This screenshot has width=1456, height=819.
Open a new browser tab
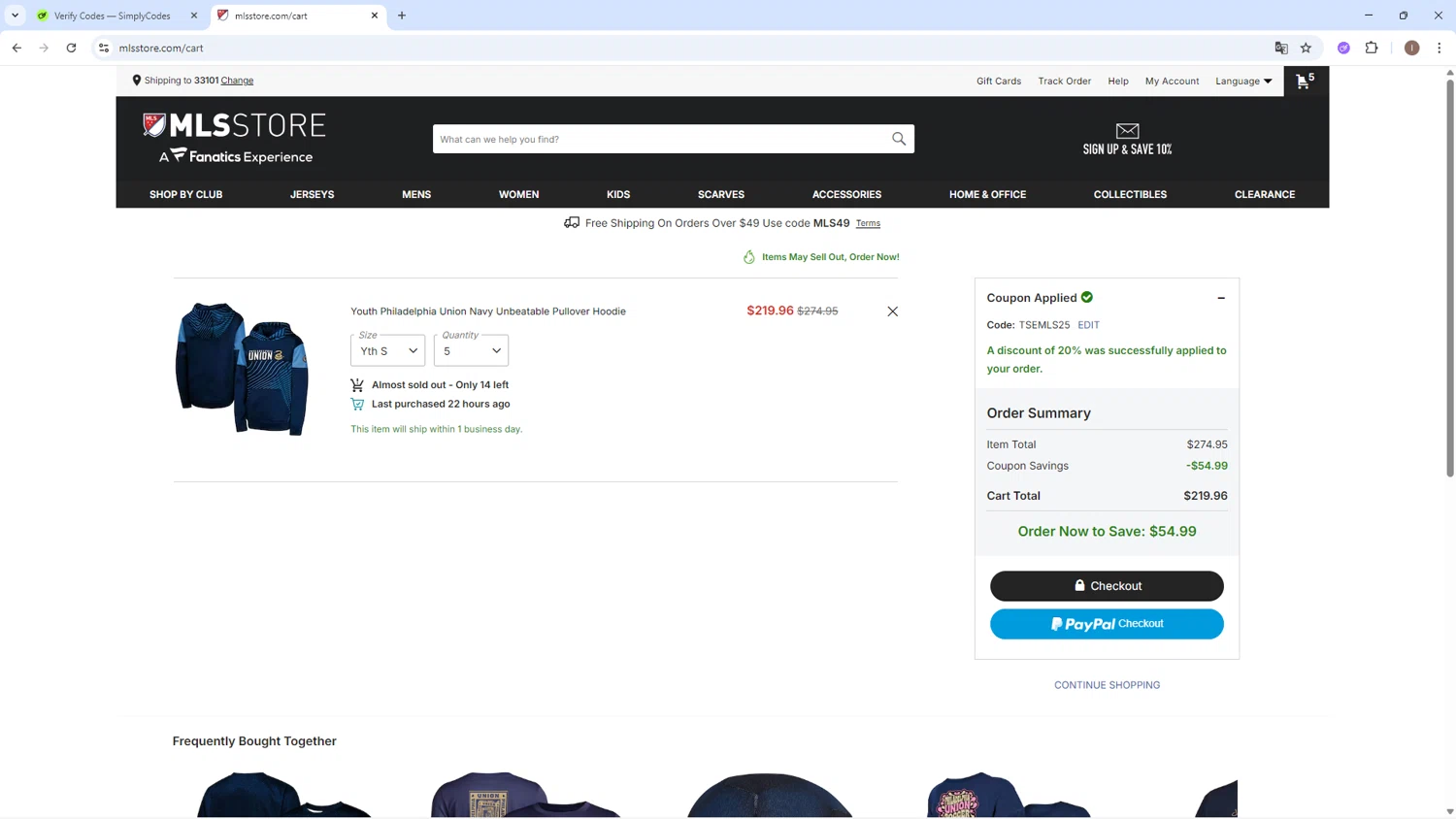coord(402,16)
